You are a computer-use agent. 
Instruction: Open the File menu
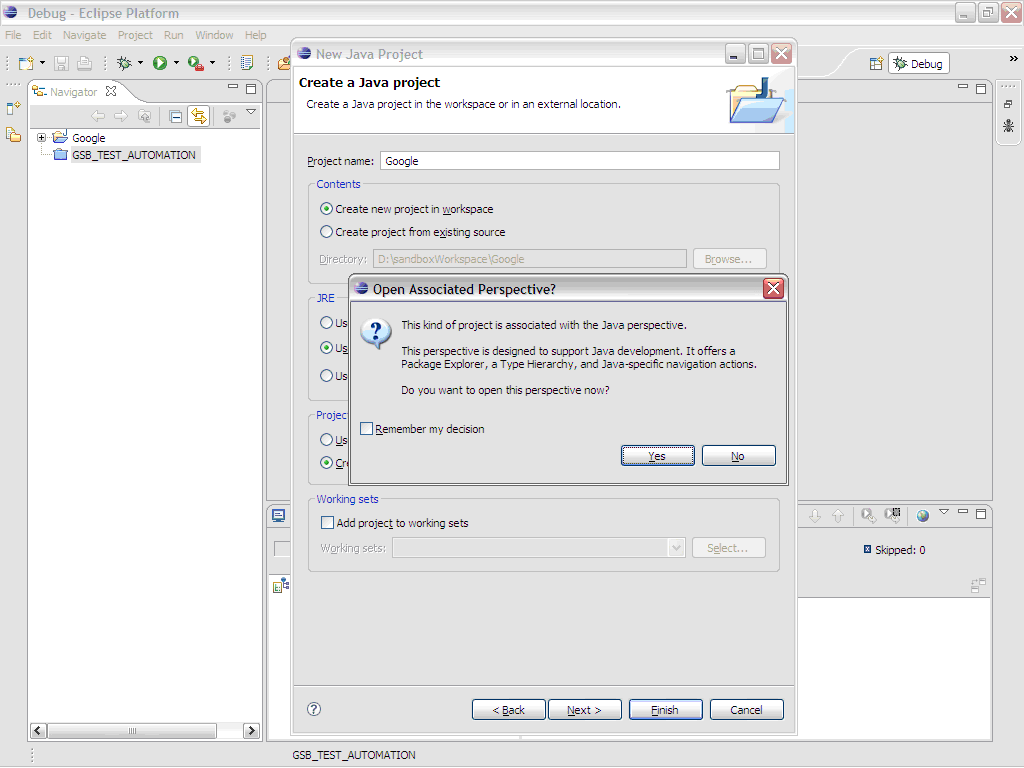coord(13,35)
